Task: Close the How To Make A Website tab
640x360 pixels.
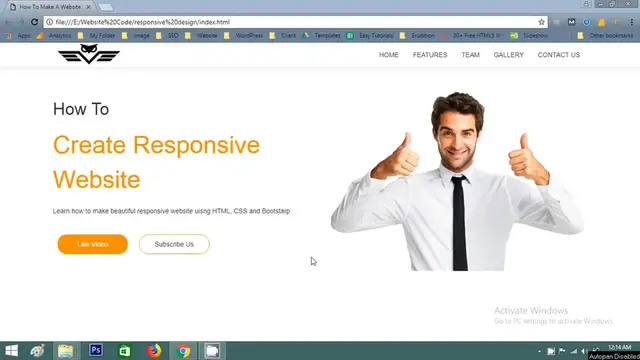Action: click(88, 7)
